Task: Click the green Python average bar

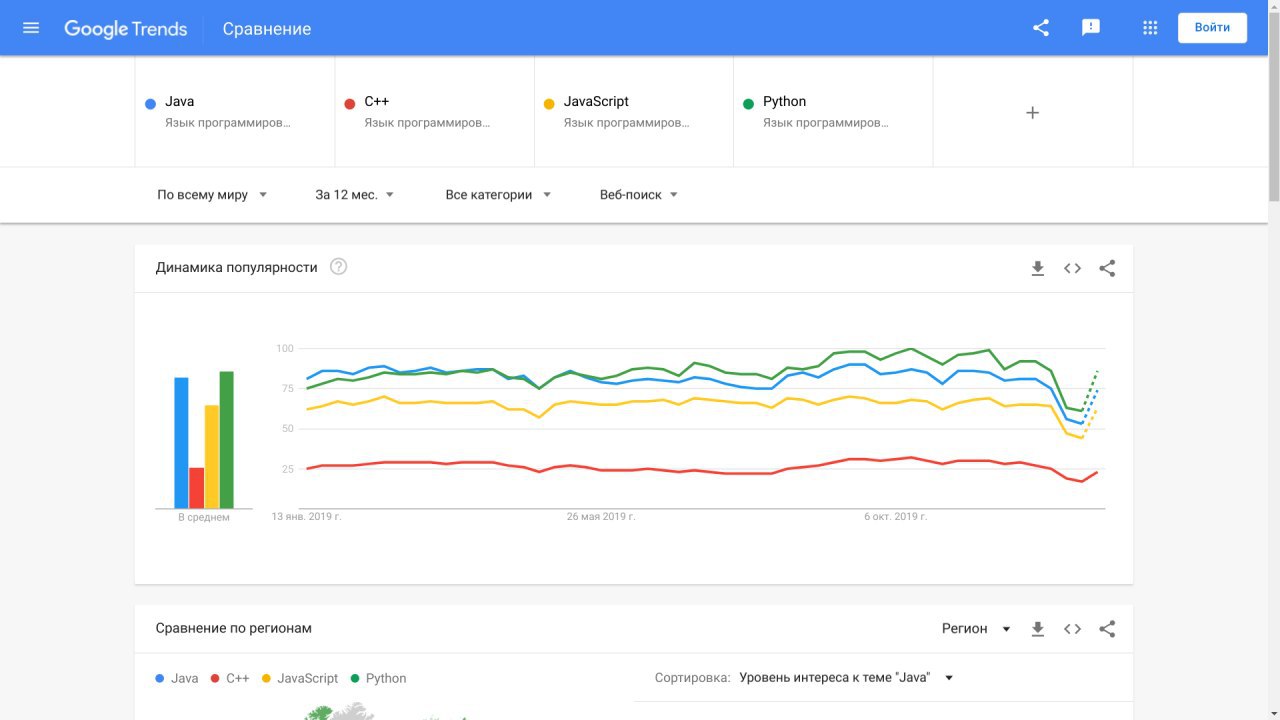Action: tap(227, 440)
